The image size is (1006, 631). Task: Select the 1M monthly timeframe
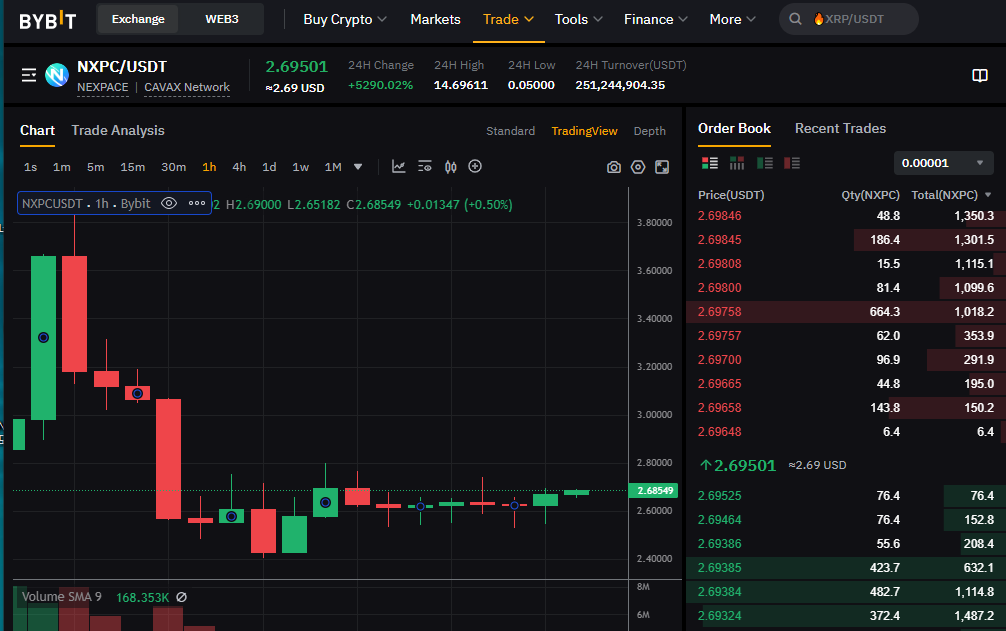pos(333,167)
